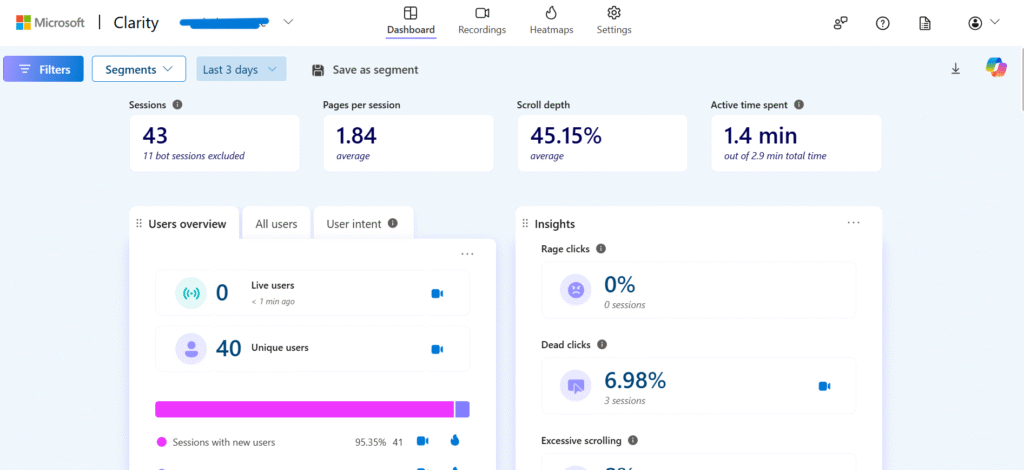Expand the Segments dropdown

click(138, 69)
